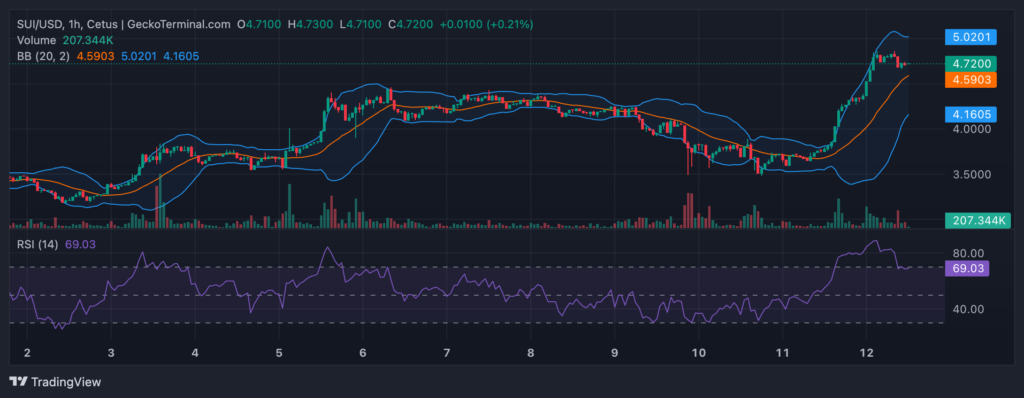Click the 4.0000 price axis label
This screenshot has width=1024, height=398.
pos(968,129)
